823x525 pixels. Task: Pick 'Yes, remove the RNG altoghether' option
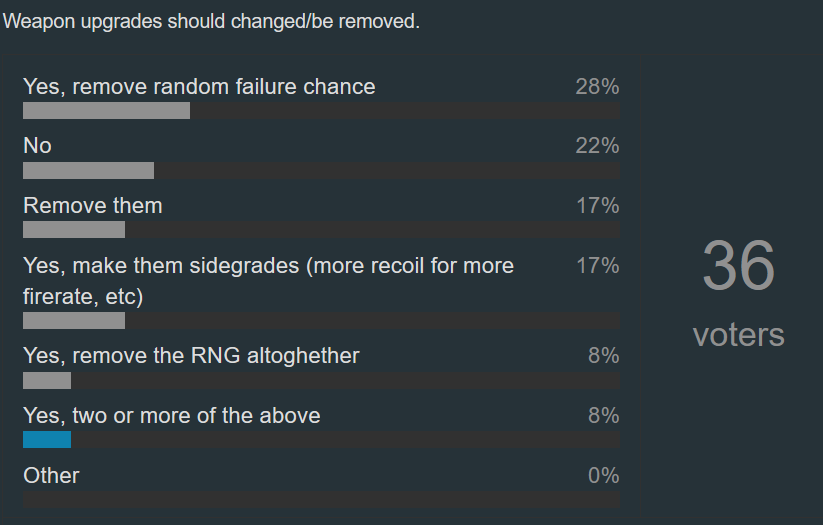pos(191,355)
